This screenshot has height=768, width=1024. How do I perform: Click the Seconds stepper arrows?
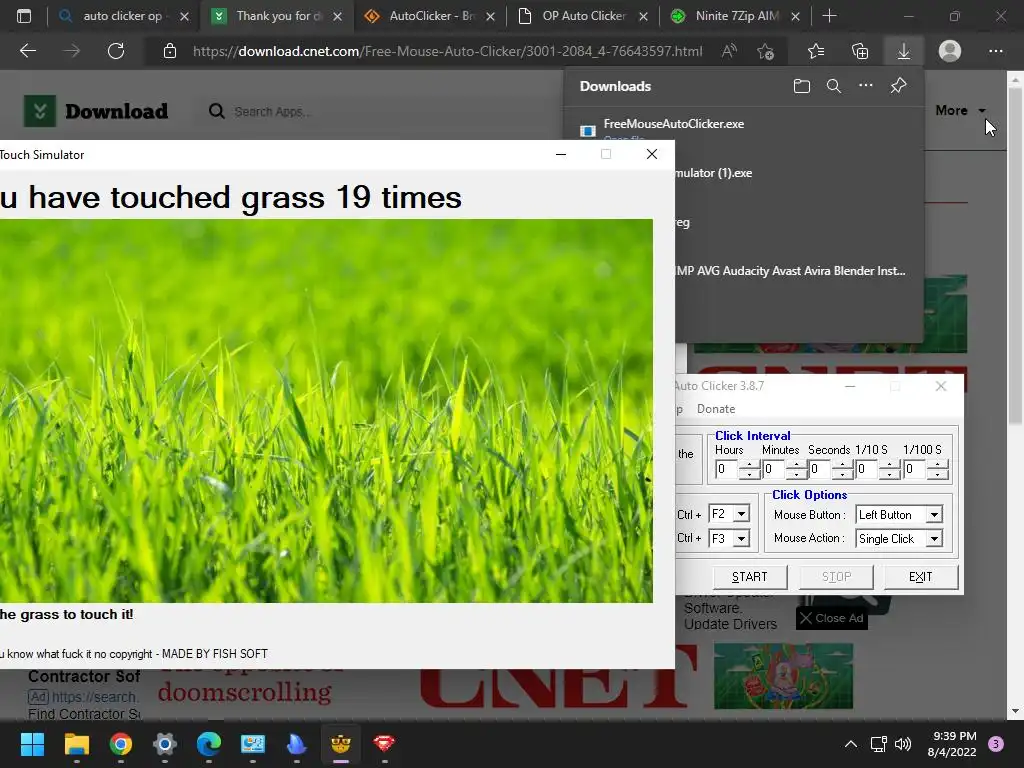point(843,469)
